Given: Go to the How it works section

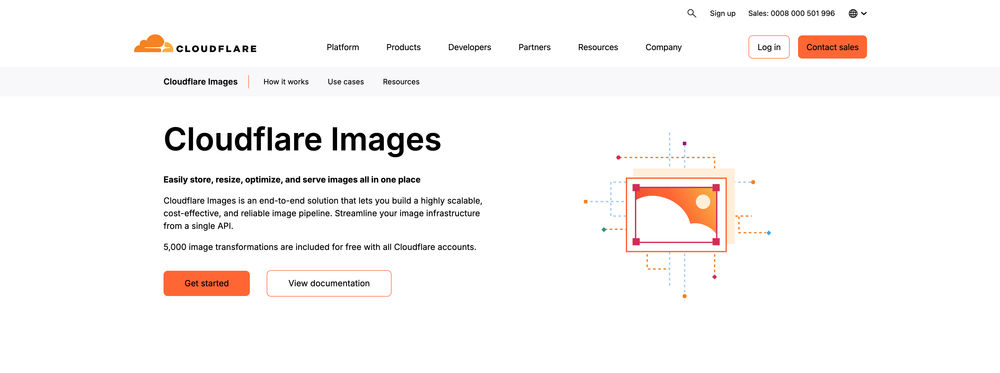Looking at the screenshot, I should click(286, 82).
